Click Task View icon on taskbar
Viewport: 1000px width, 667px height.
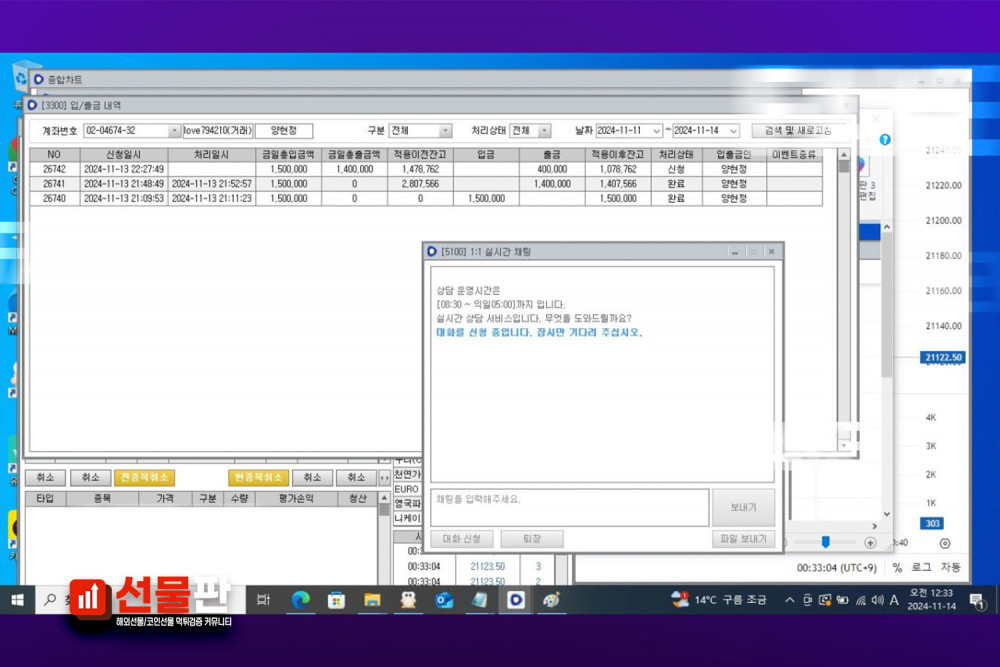(264, 600)
